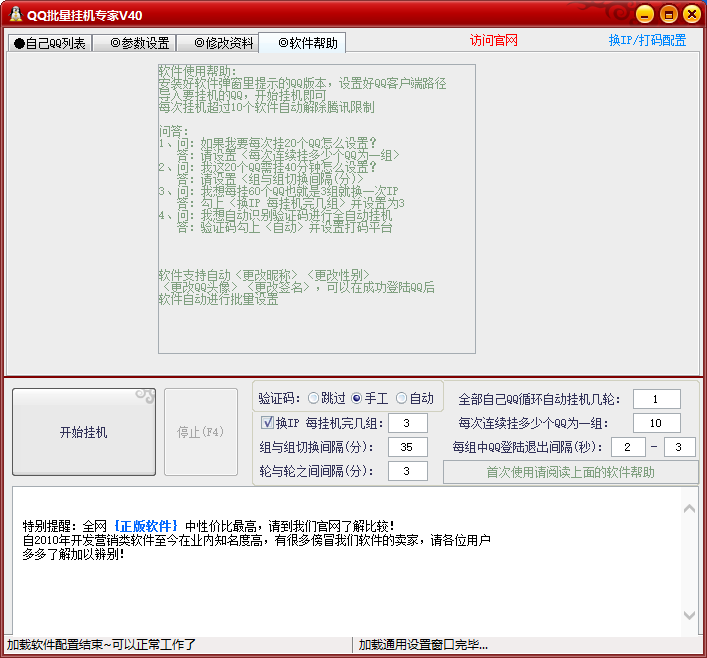Image resolution: width=707 pixels, height=658 pixels.
Task: Open the 参数设置 tab
Action: coord(134,43)
